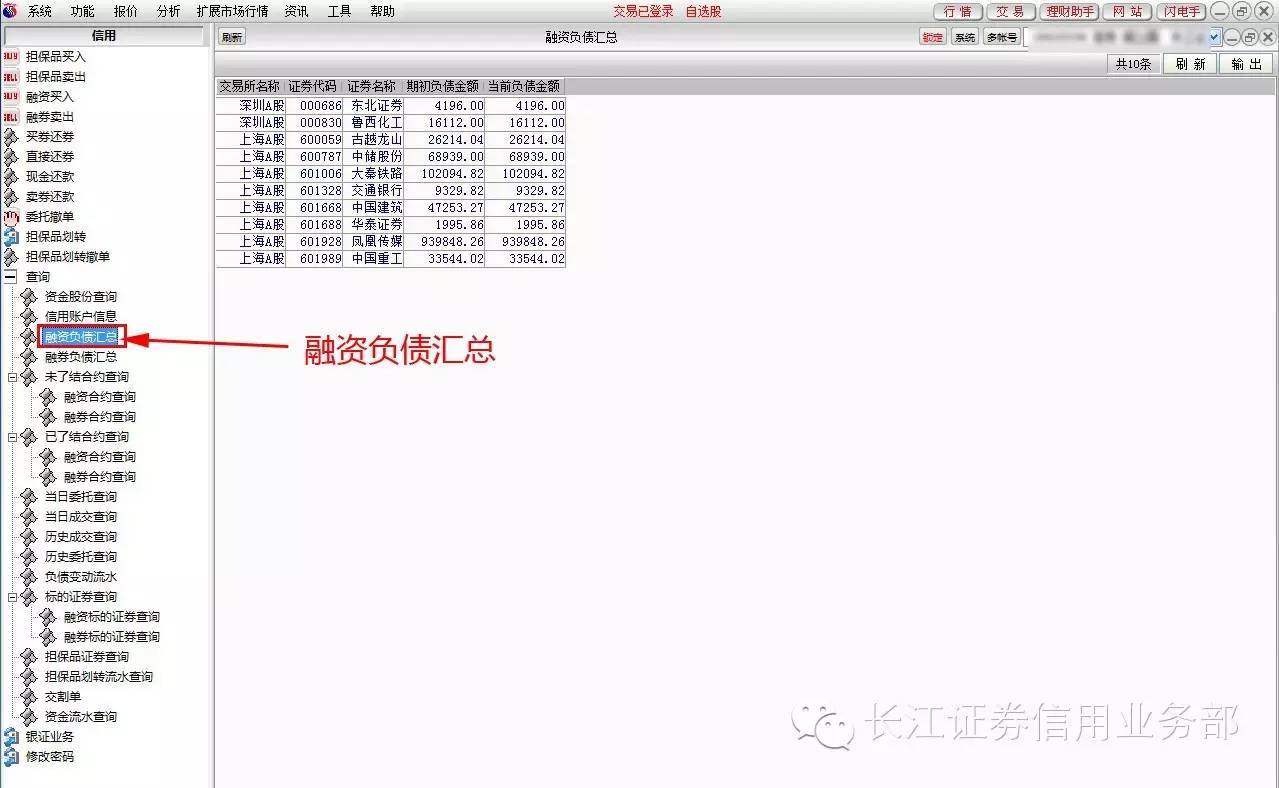Click the 刷新 refresh button
The height and width of the screenshot is (788, 1279).
[x=1190, y=62]
